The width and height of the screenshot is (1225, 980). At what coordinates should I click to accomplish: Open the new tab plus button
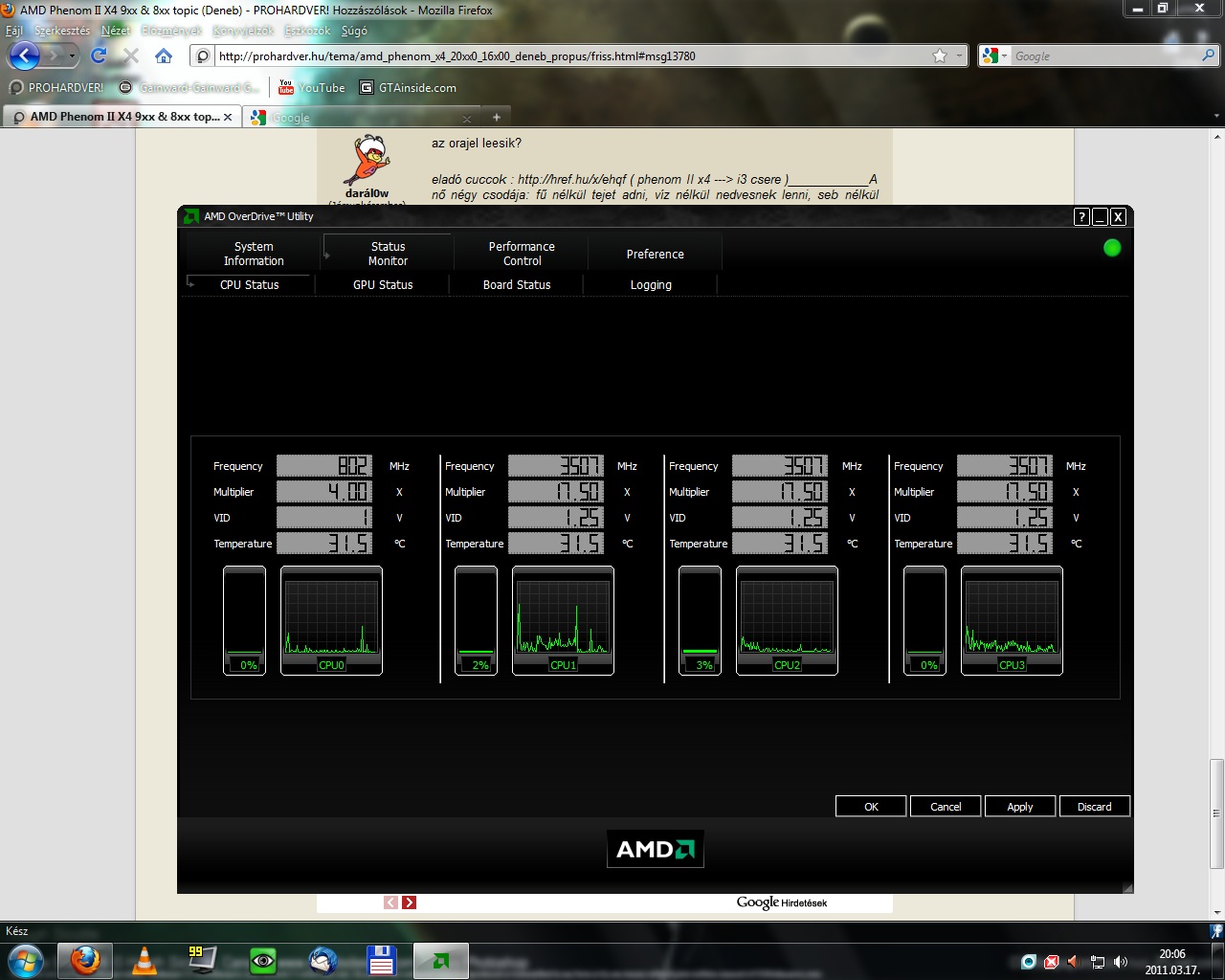tap(496, 117)
